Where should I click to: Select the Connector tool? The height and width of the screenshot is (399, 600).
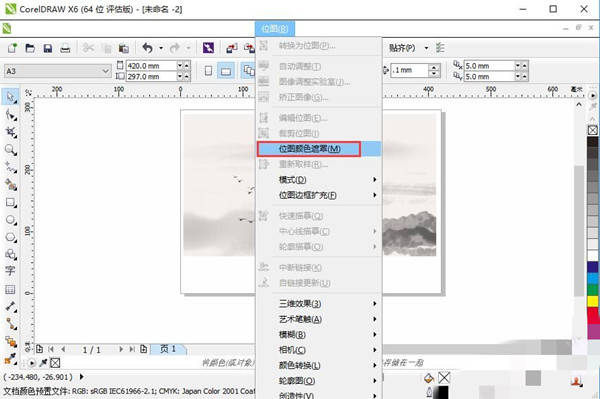10,324
